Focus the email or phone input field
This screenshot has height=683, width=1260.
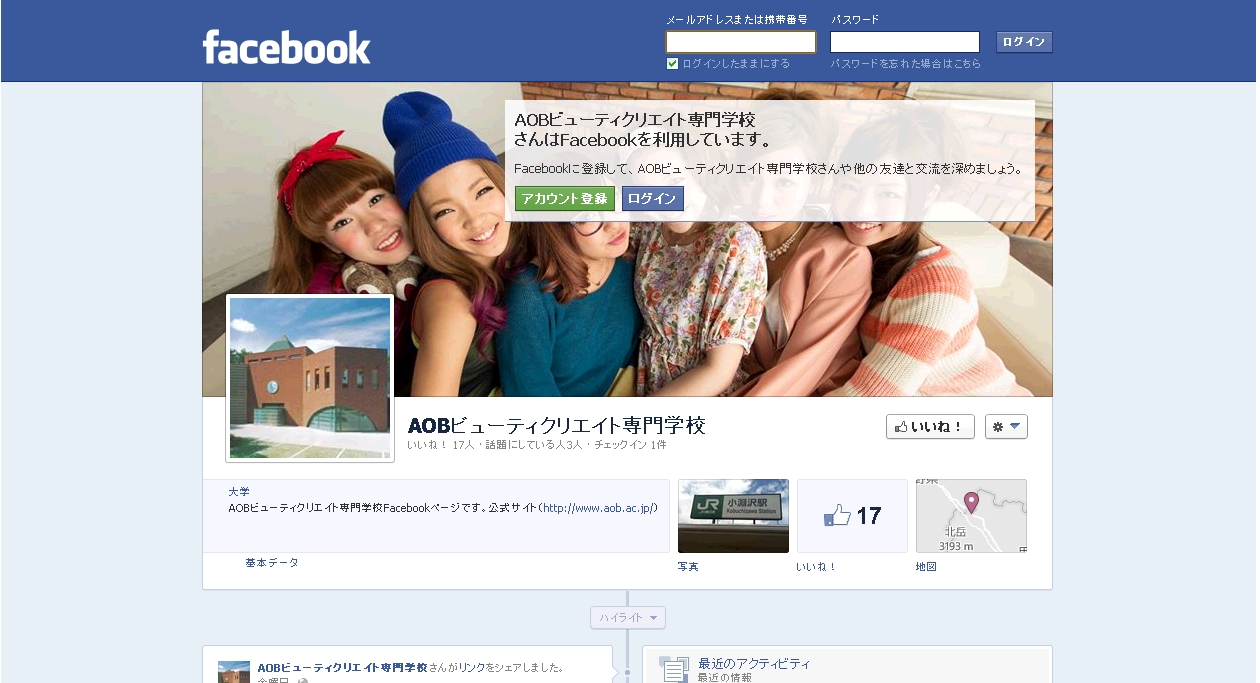pos(741,42)
